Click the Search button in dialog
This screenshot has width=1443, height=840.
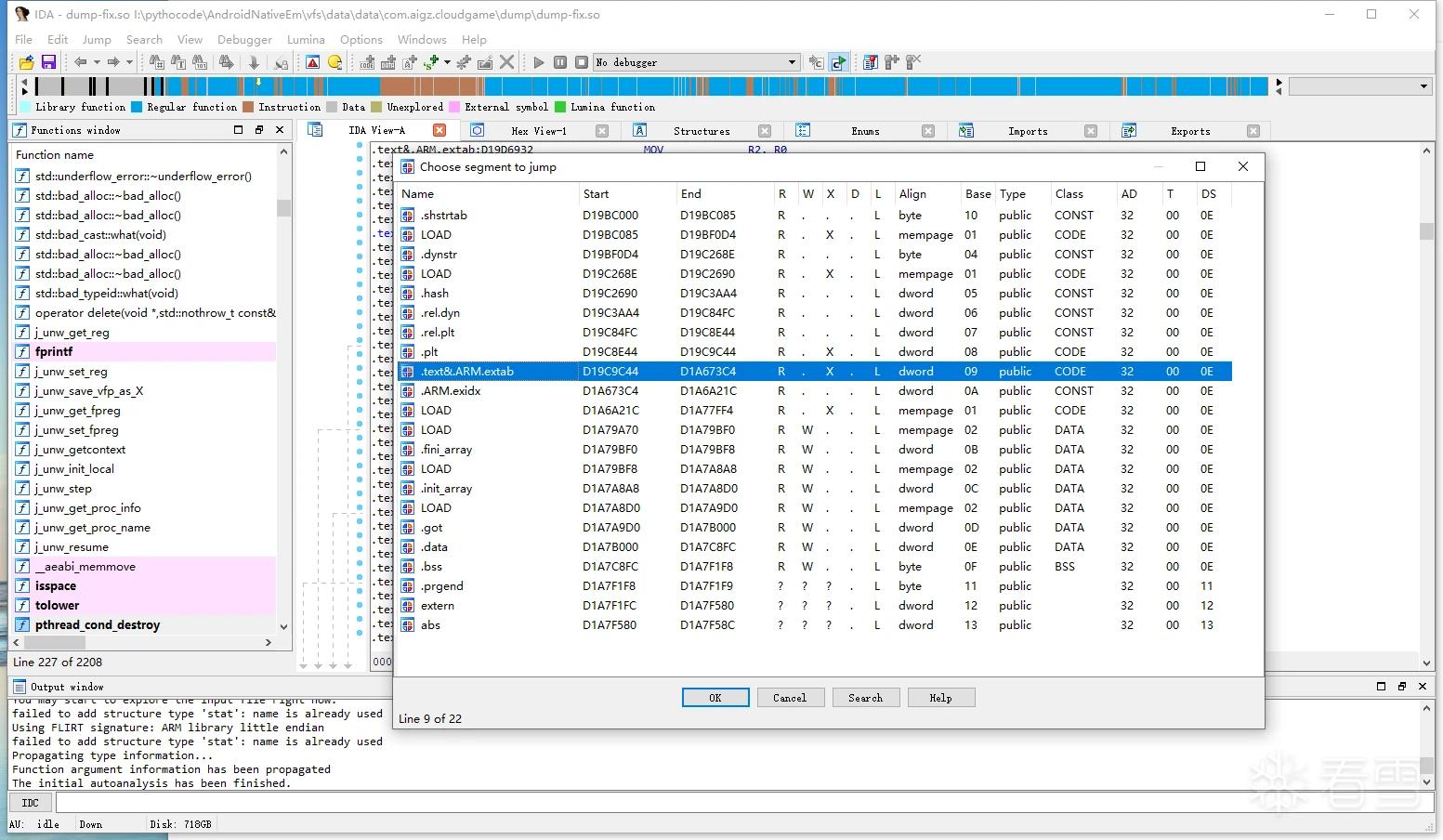pyautogui.click(x=865, y=698)
